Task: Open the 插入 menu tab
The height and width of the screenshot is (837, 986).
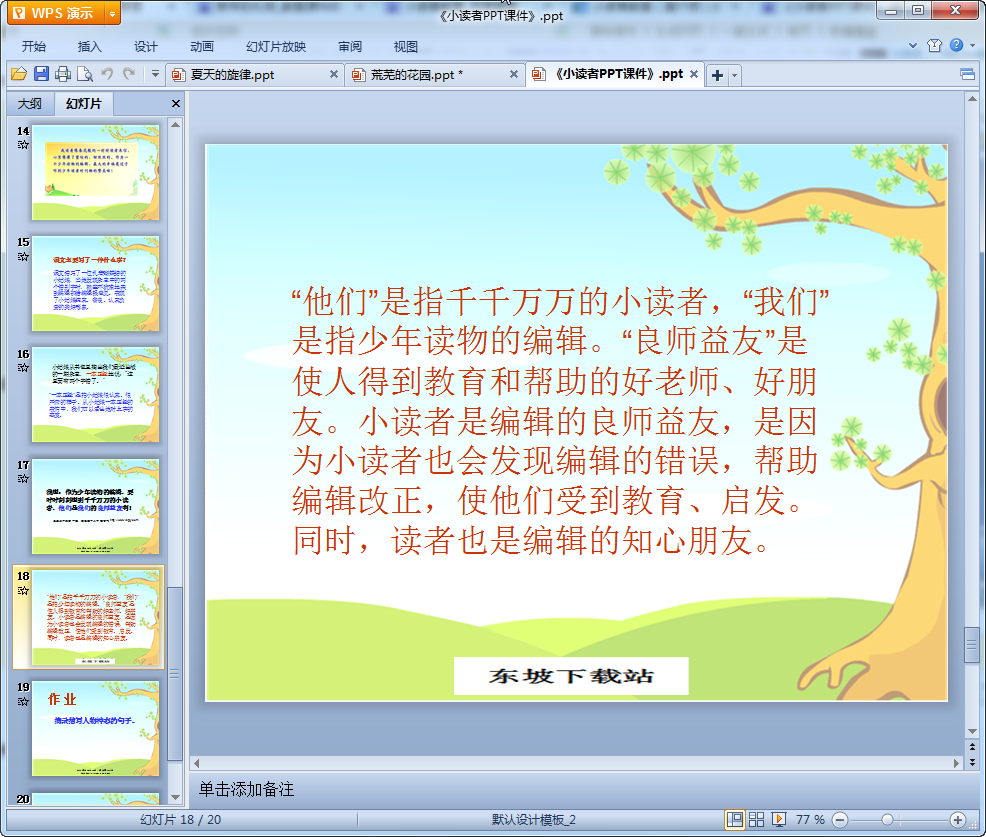Action: point(89,47)
